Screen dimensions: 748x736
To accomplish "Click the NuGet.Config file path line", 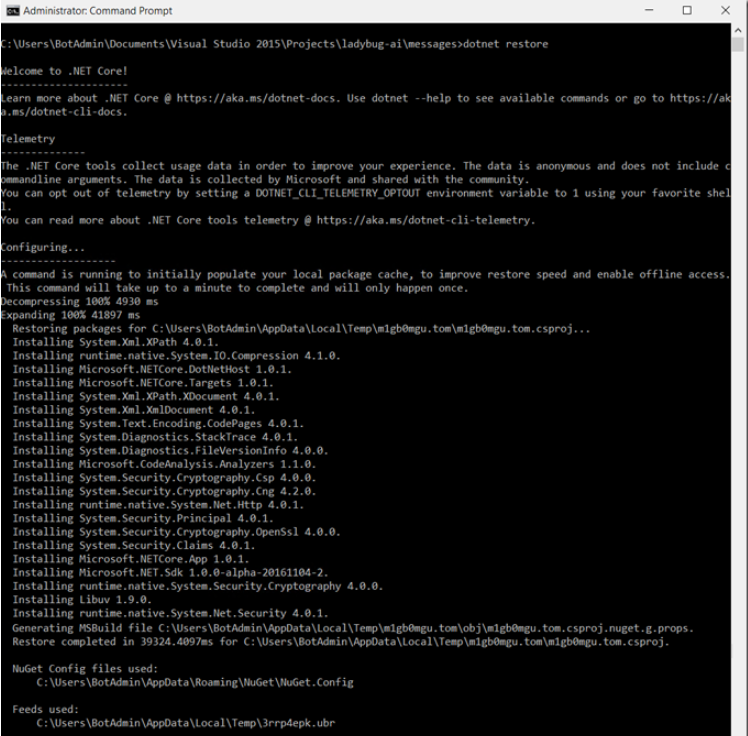I will 195,683.
